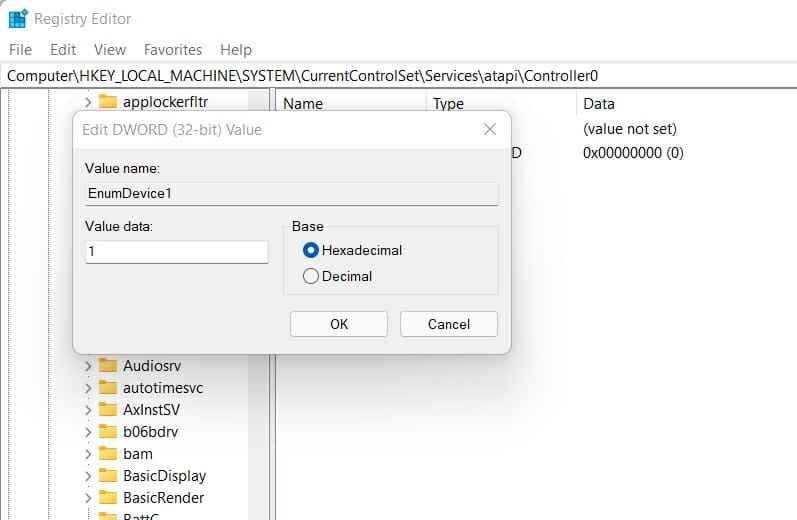Click the applockerfltr folder icon

pos(108,102)
